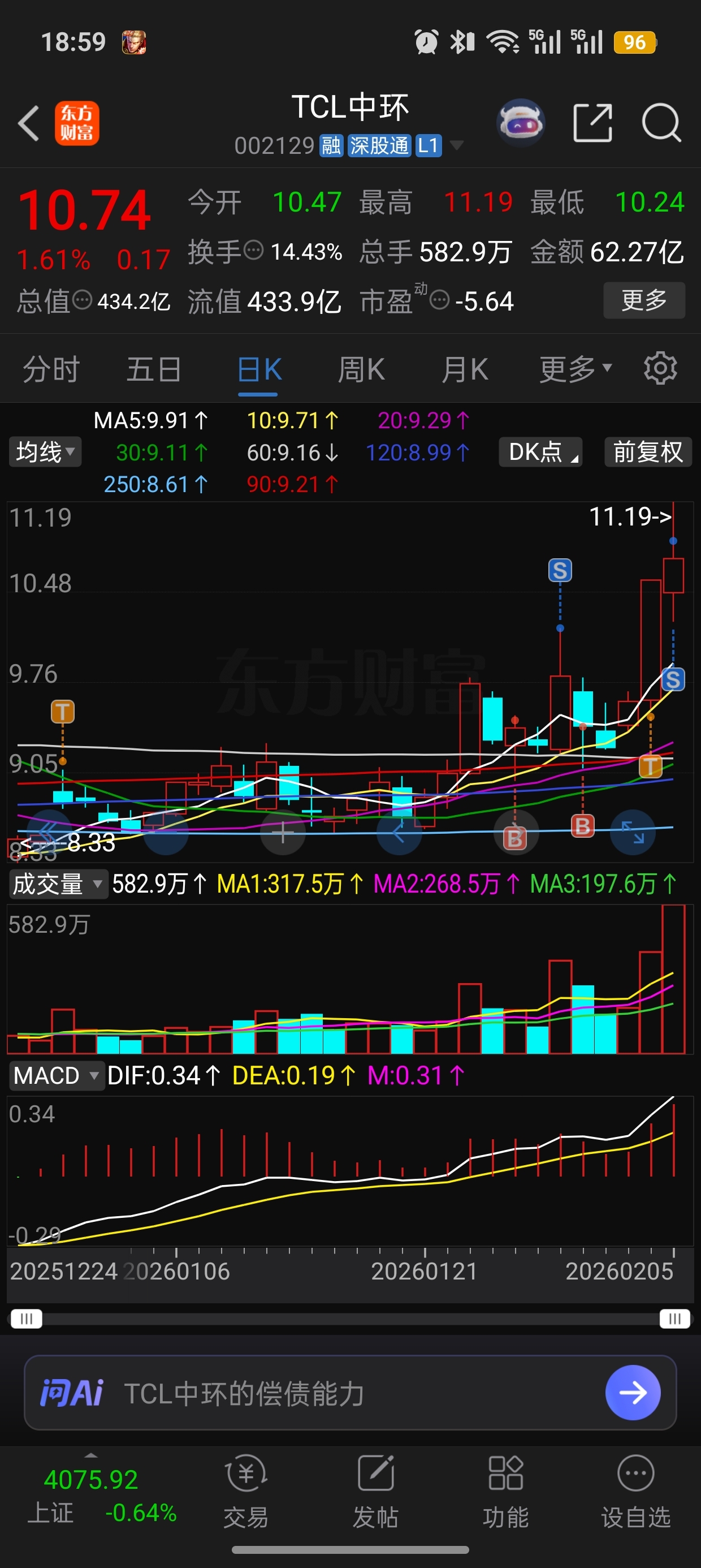Image resolution: width=701 pixels, height=1568 pixels.
Task: Tap the alarm clock status icon
Action: pos(426,42)
